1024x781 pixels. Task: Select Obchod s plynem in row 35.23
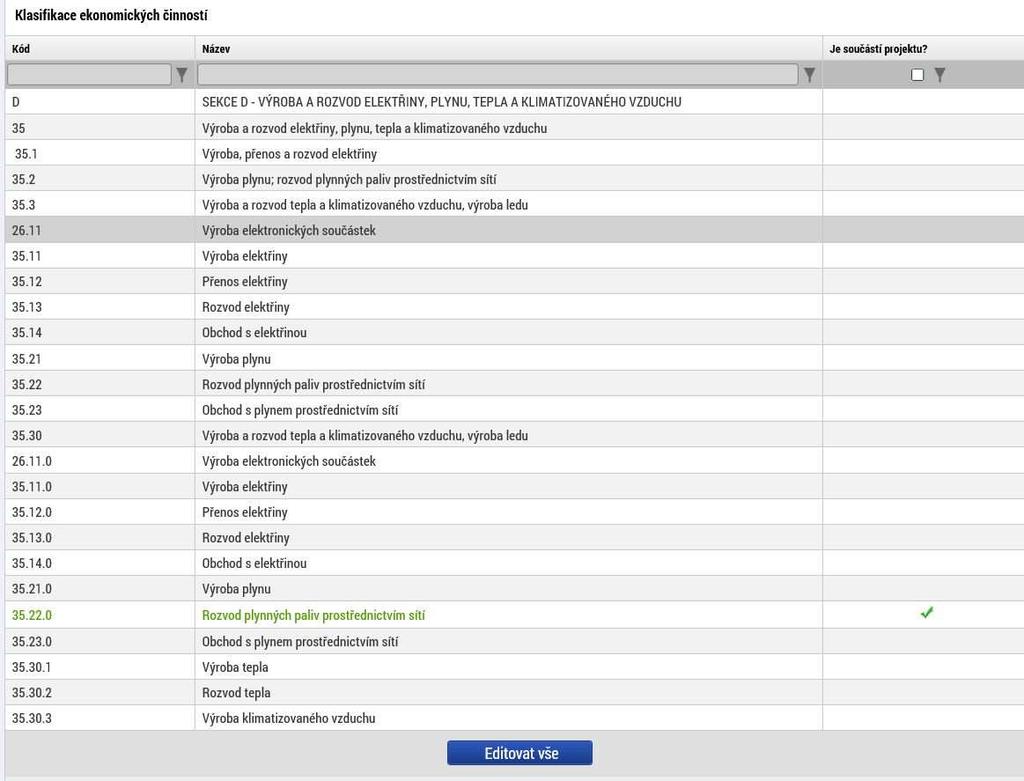click(x=300, y=410)
